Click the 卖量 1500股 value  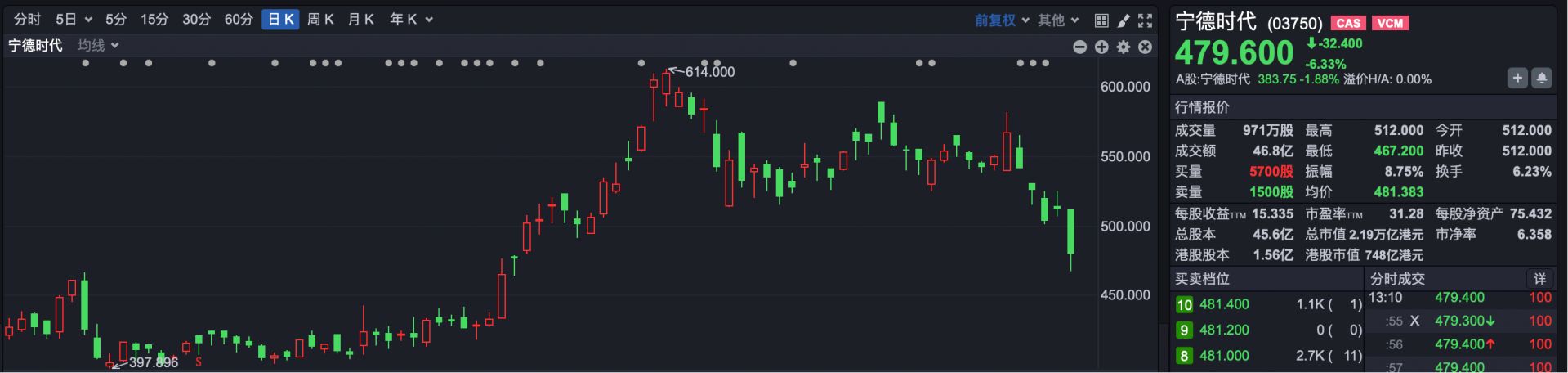point(1271,192)
